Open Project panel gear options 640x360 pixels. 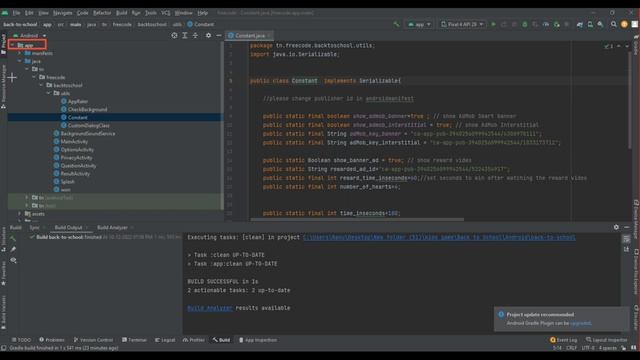pos(208,36)
